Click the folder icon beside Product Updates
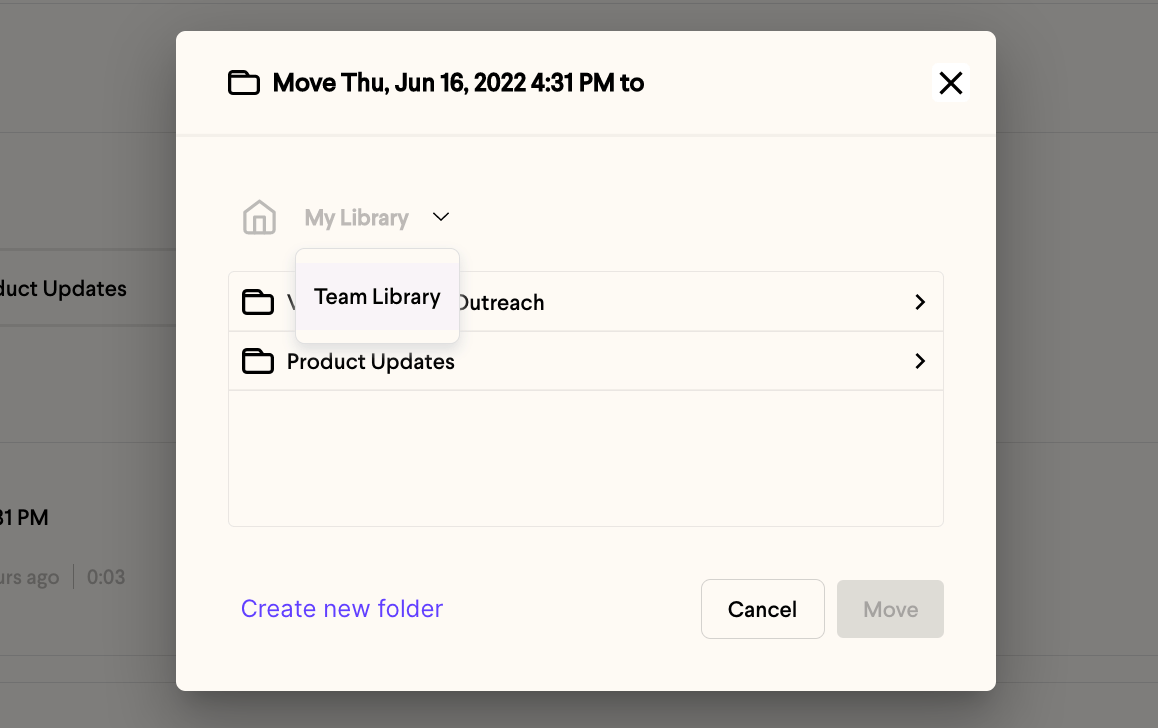1158x728 pixels. tap(258, 361)
